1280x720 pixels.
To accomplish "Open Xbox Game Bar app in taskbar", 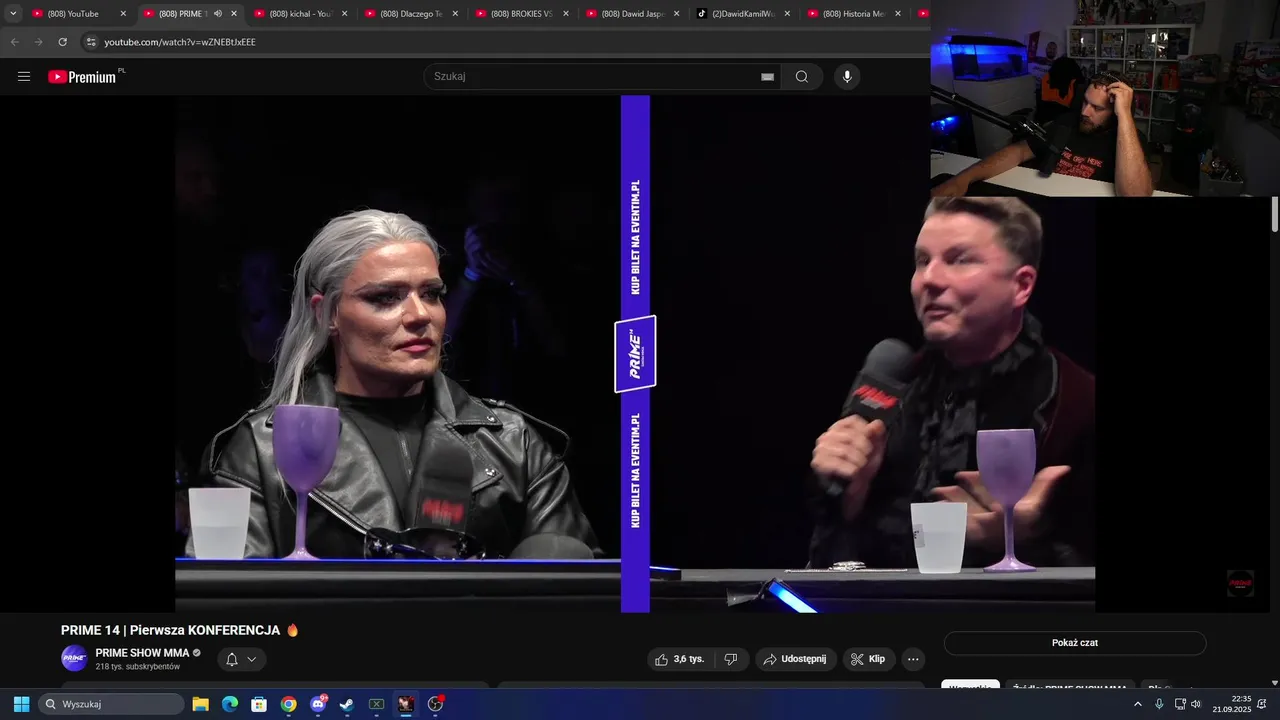I will pyautogui.click(x=376, y=704).
